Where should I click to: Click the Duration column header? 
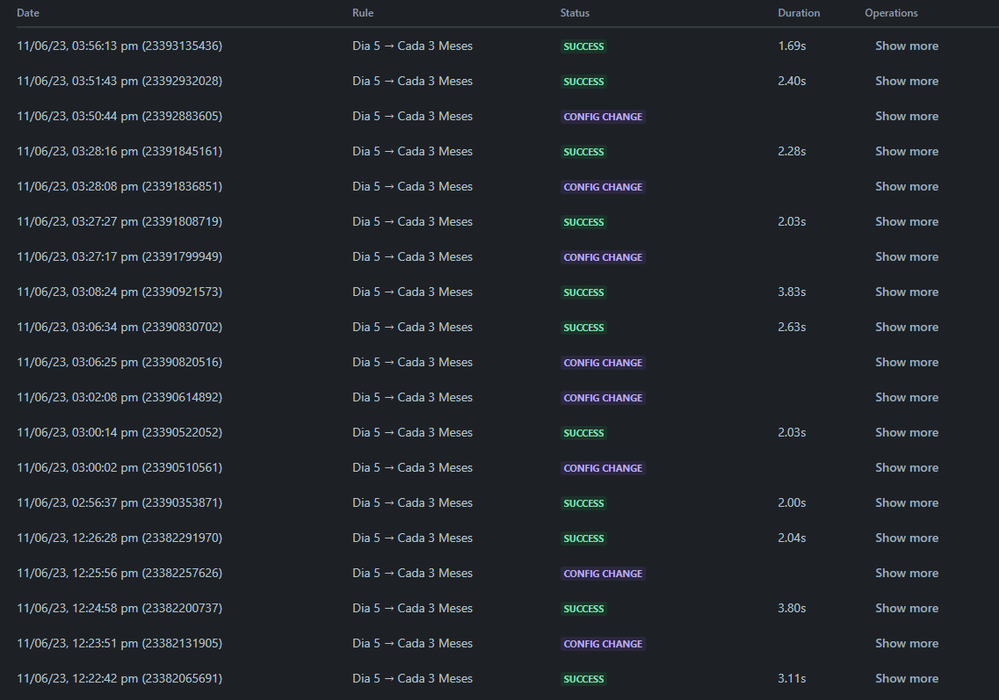point(798,13)
